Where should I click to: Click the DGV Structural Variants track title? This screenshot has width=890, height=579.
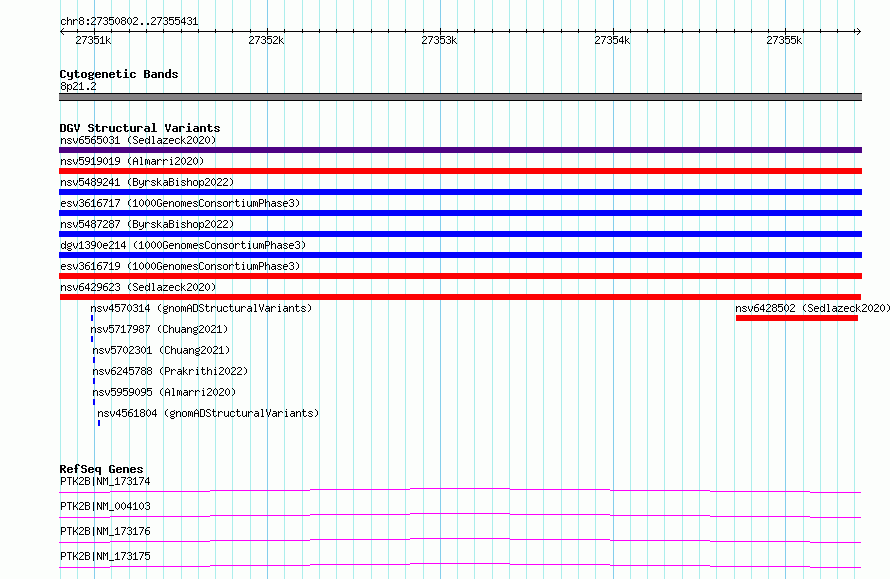point(140,128)
